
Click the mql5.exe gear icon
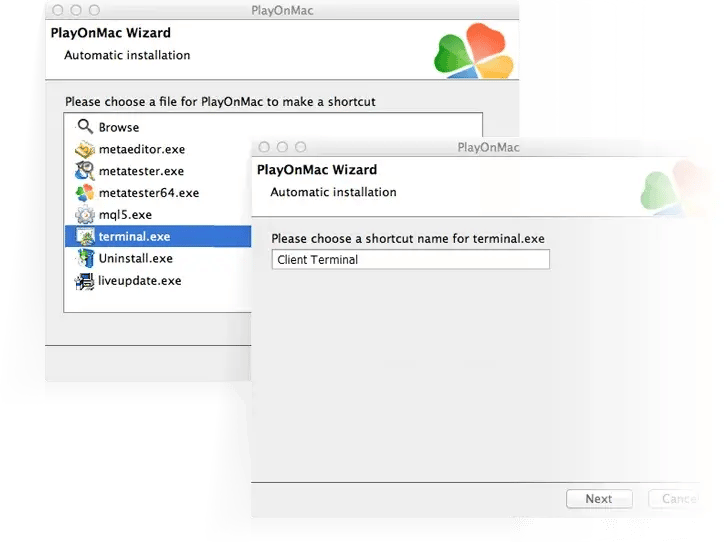[85, 214]
